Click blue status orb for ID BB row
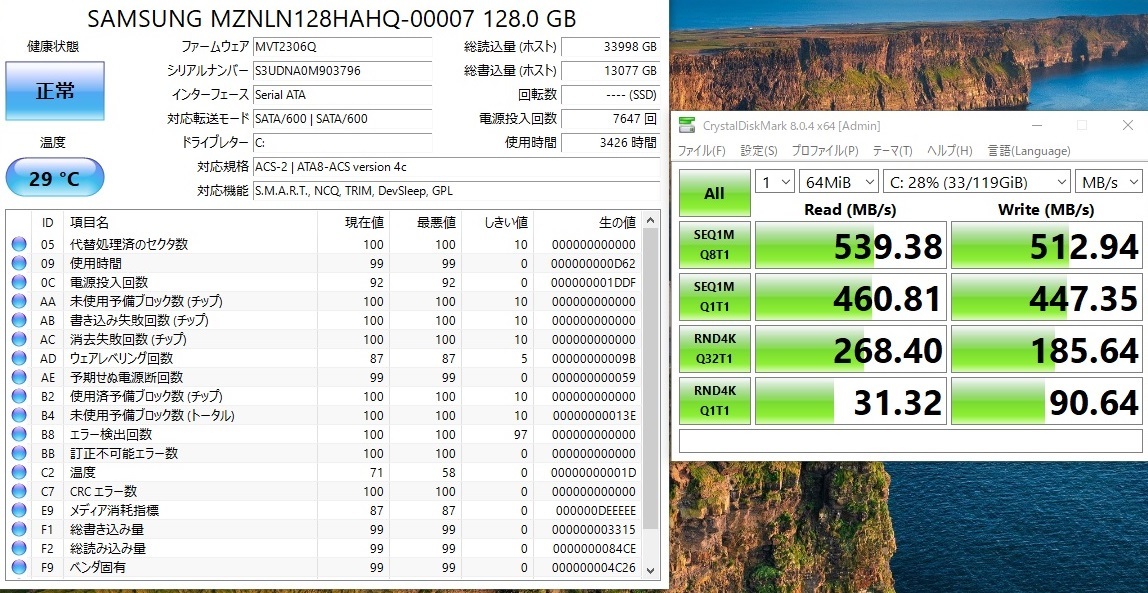This screenshot has width=1148, height=593. pos(19,454)
